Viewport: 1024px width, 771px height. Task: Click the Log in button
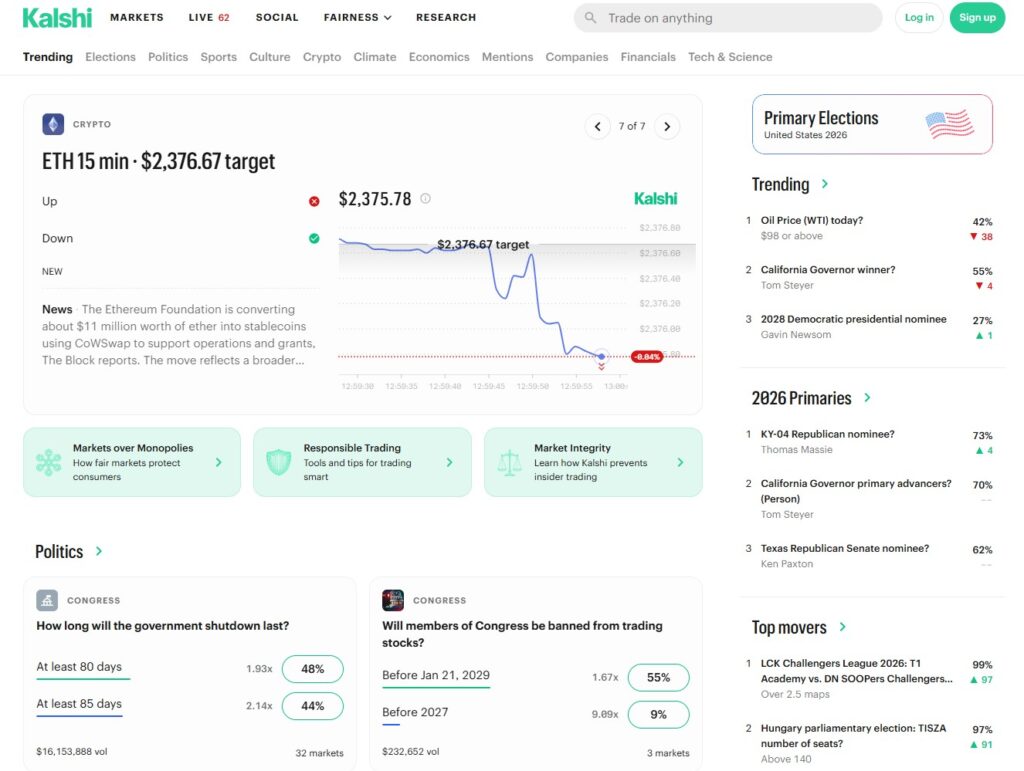click(x=919, y=18)
